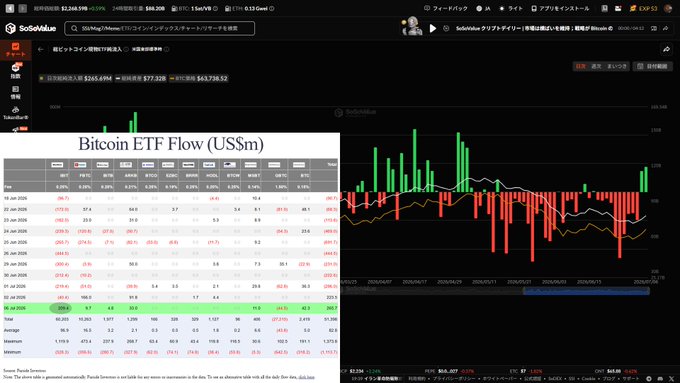The width and height of the screenshot is (680, 383).
Task: Click the card icon beside EXP
Action: [x=618, y=8]
